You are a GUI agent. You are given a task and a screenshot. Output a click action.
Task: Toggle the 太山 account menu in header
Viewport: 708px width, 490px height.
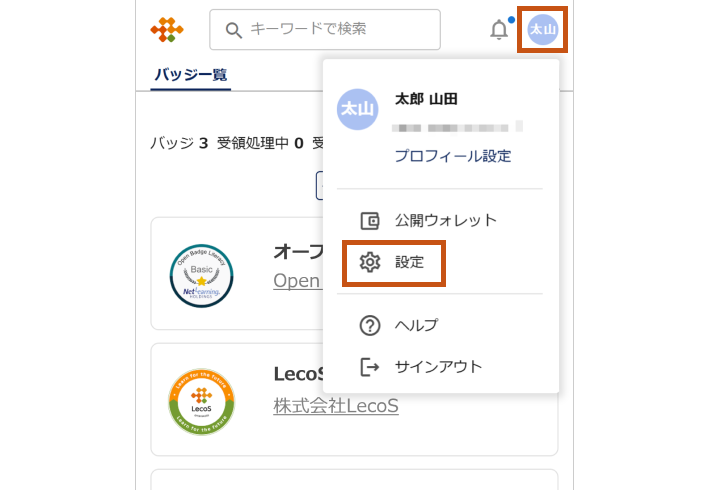point(543,30)
